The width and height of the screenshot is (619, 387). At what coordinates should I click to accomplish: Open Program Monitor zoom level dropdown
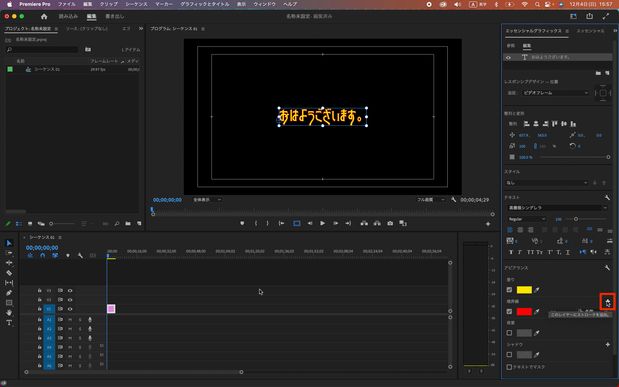coord(207,200)
